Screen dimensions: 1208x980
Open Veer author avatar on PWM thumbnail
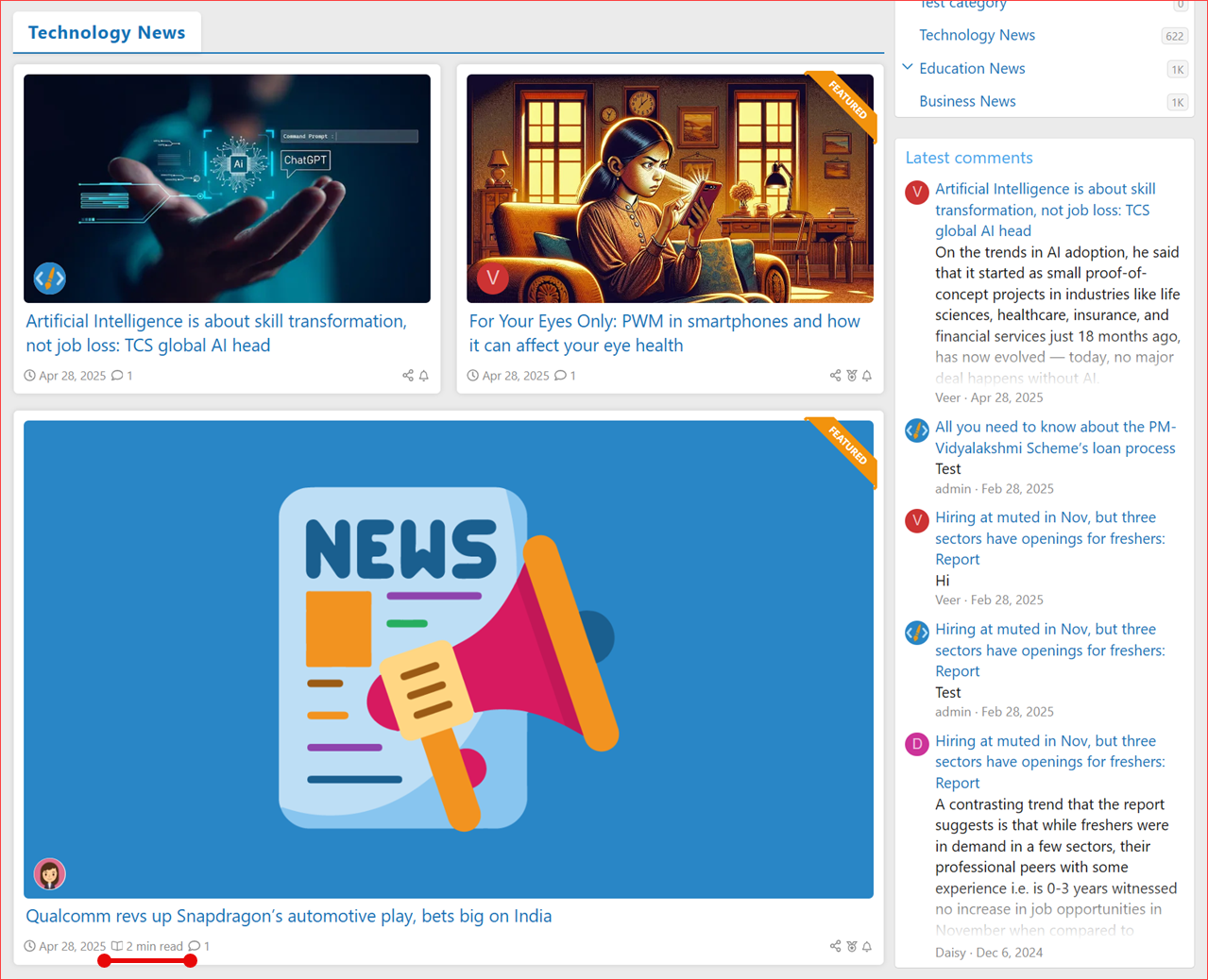coord(492,278)
